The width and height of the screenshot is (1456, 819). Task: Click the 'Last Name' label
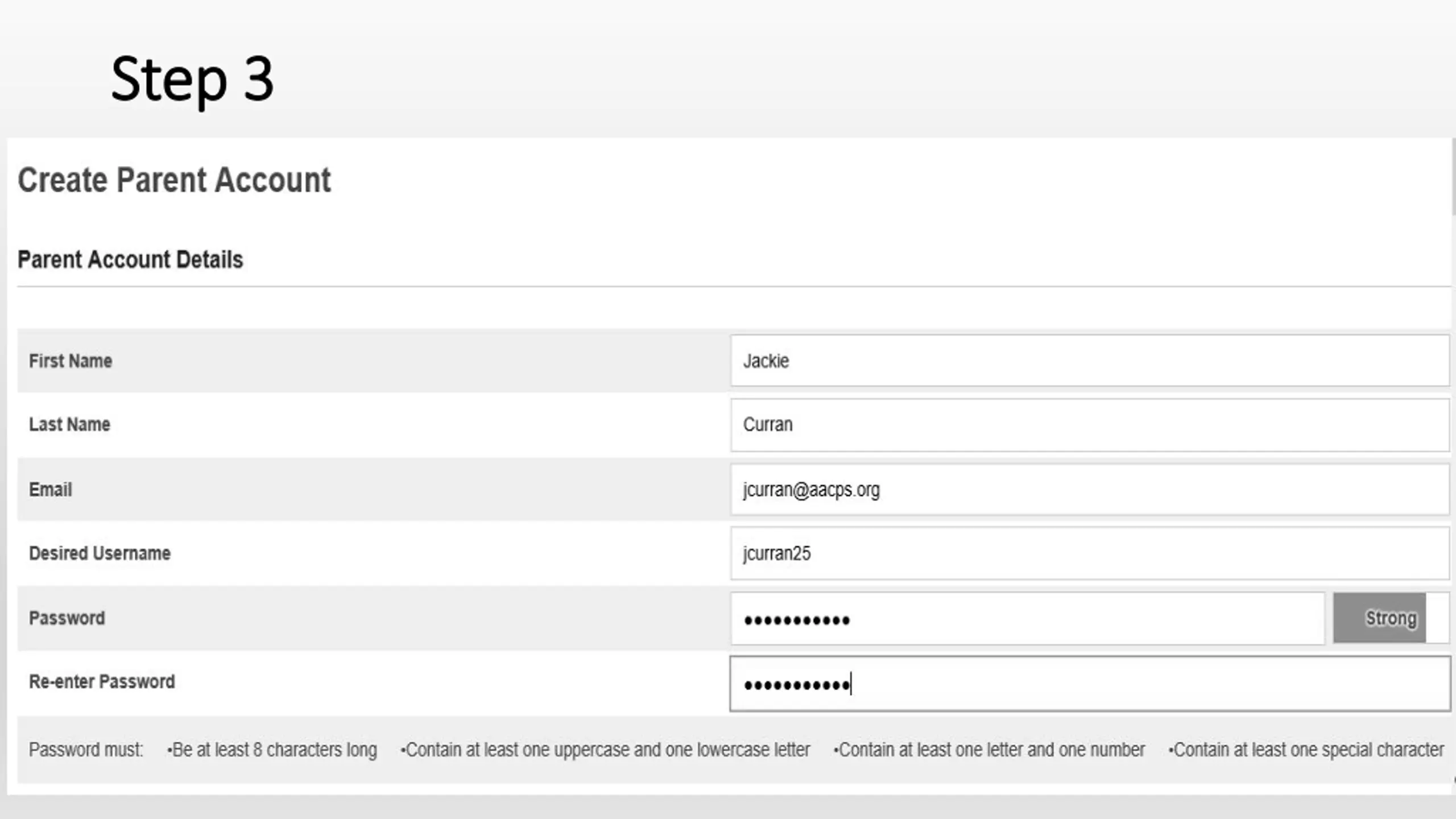(69, 424)
